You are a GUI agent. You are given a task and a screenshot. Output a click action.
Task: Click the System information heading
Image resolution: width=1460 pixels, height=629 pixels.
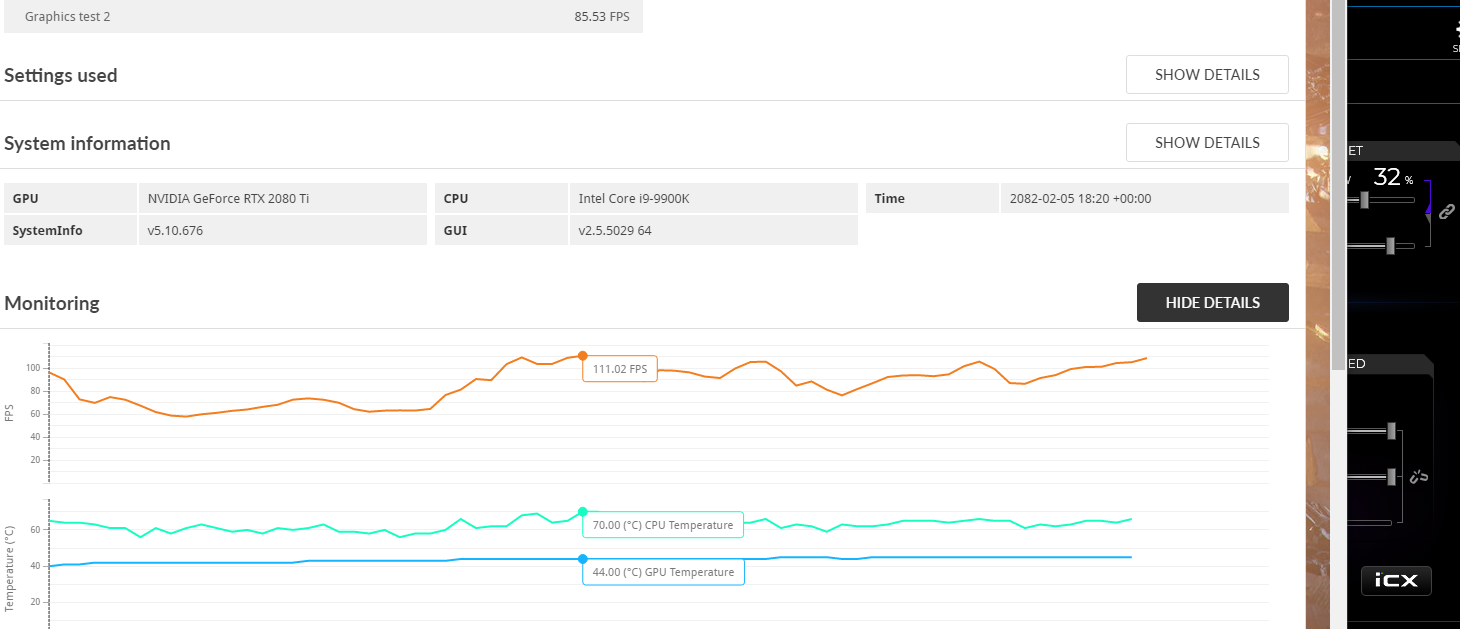pyautogui.click(x=87, y=143)
